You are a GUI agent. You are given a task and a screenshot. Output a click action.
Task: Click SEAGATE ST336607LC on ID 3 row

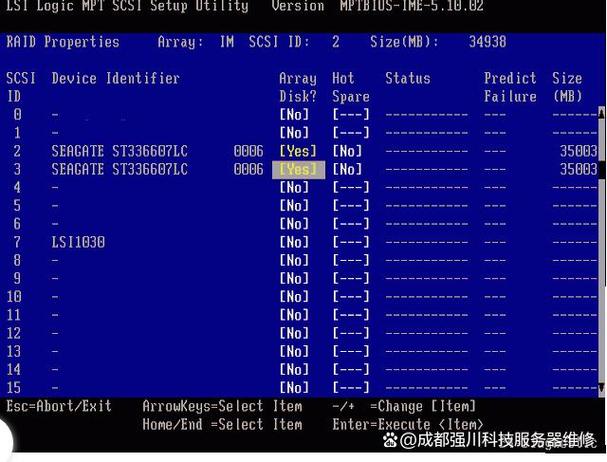click(120, 170)
